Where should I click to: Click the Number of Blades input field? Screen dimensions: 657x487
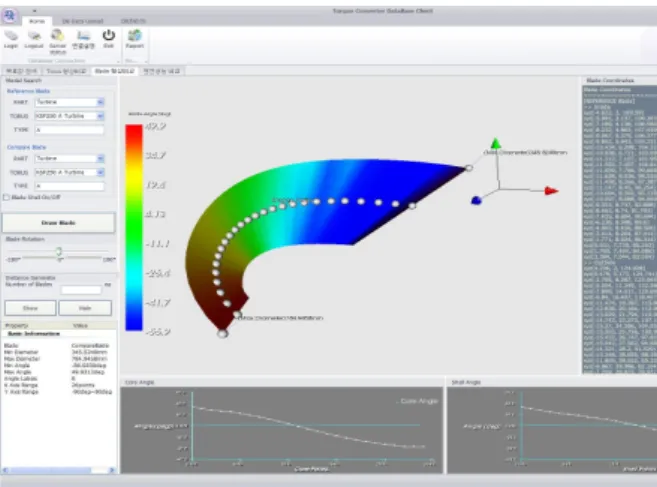click(81, 289)
